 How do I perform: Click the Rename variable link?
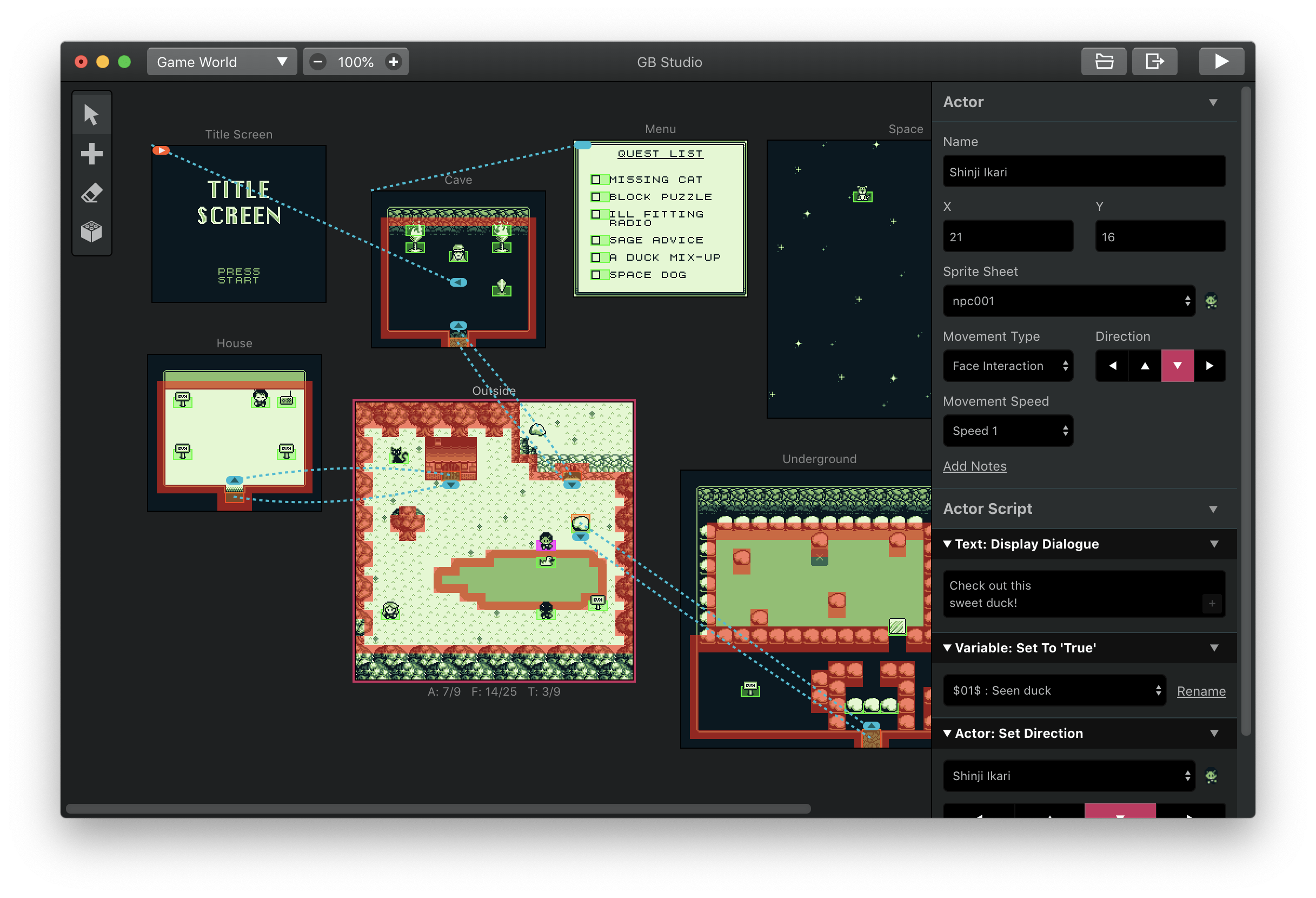click(1201, 691)
